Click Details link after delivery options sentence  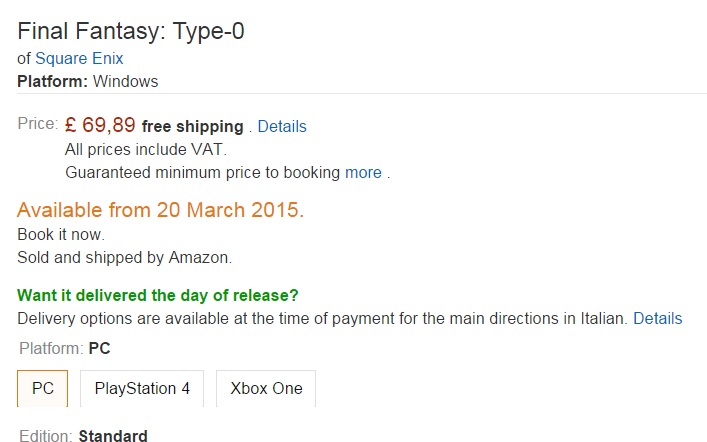657,318
